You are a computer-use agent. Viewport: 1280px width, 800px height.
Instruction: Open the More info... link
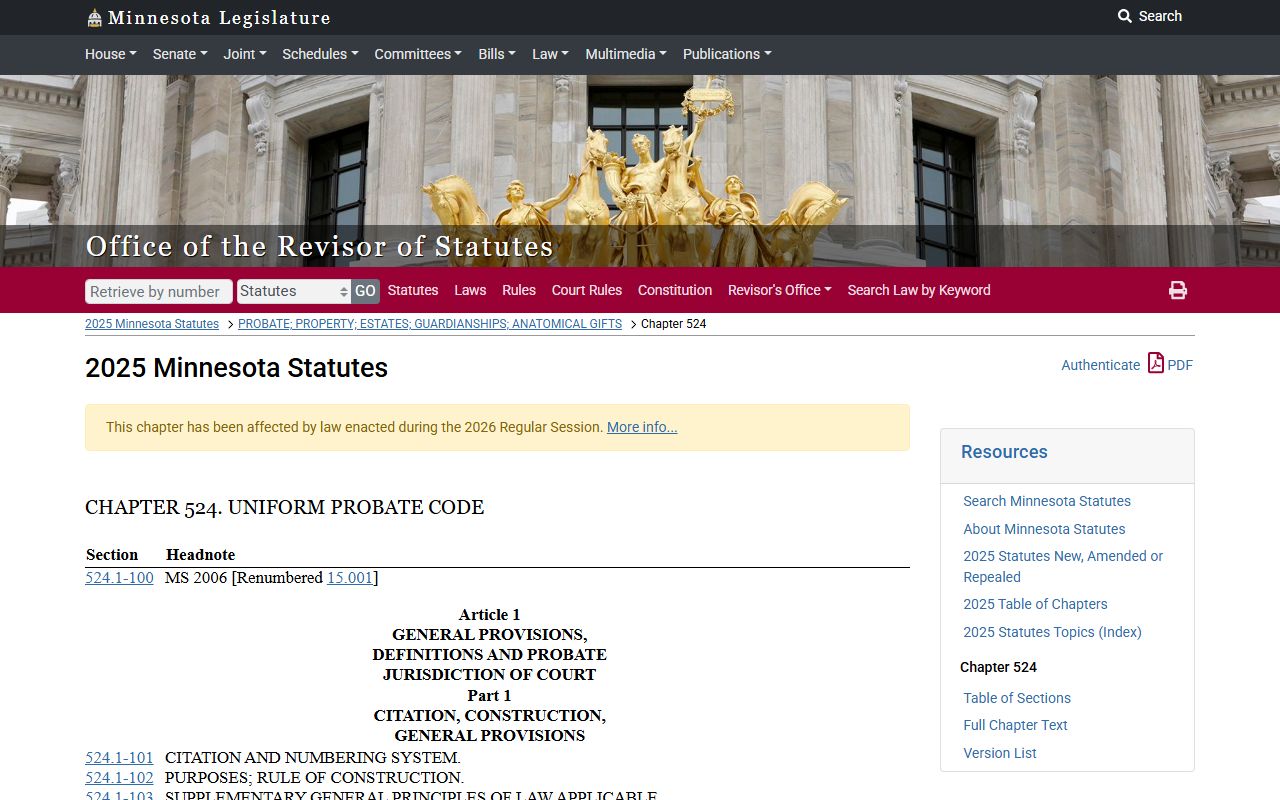click(642, 427)
